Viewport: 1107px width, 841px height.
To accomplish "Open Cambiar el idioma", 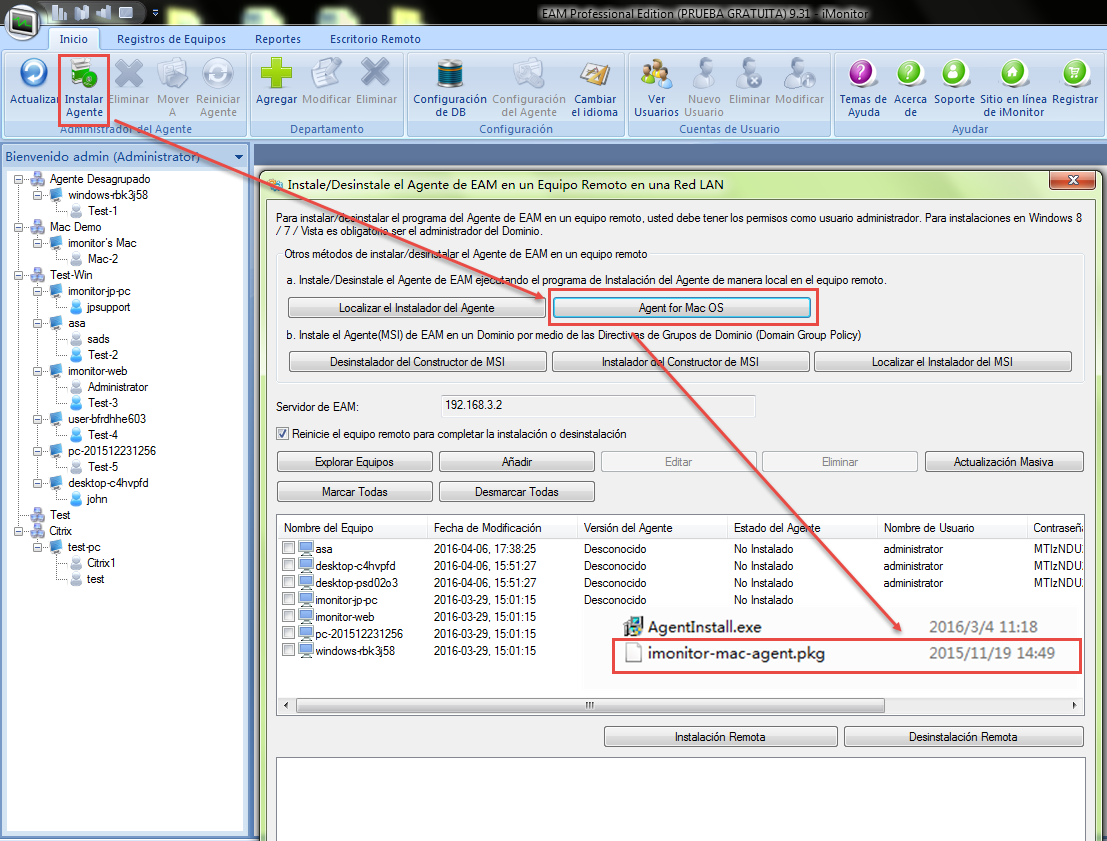I will coord(594,88).
